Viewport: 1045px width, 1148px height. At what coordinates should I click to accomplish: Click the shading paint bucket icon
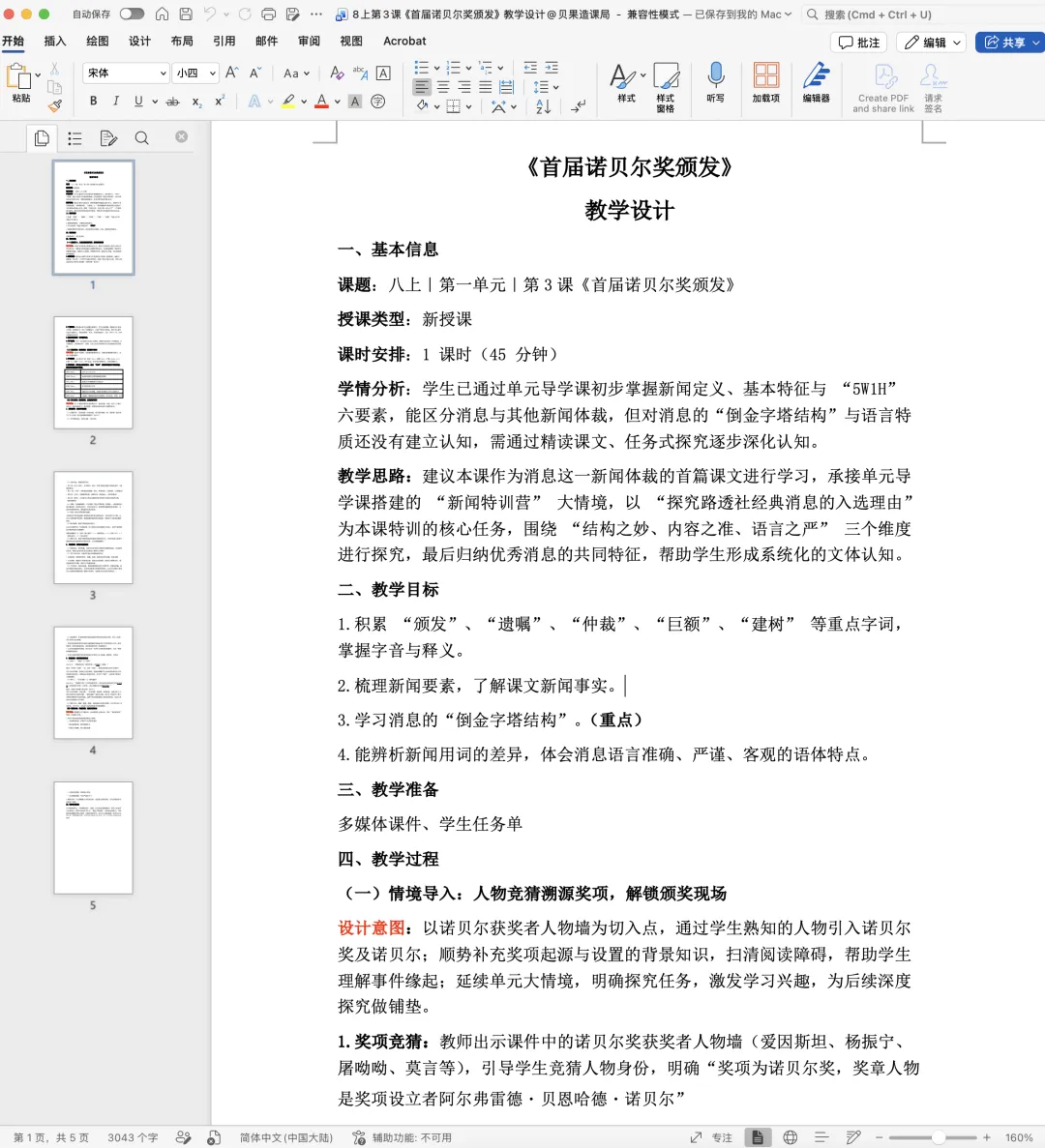(x=423, y=106)
